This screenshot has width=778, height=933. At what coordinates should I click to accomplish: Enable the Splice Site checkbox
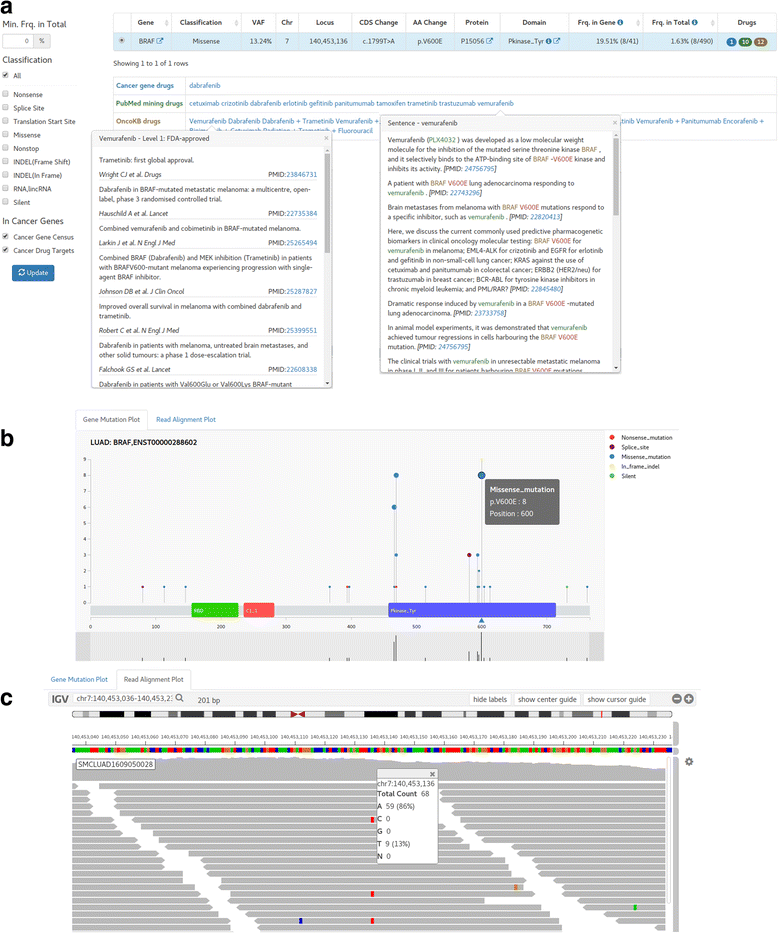click(x=5, y=107)
